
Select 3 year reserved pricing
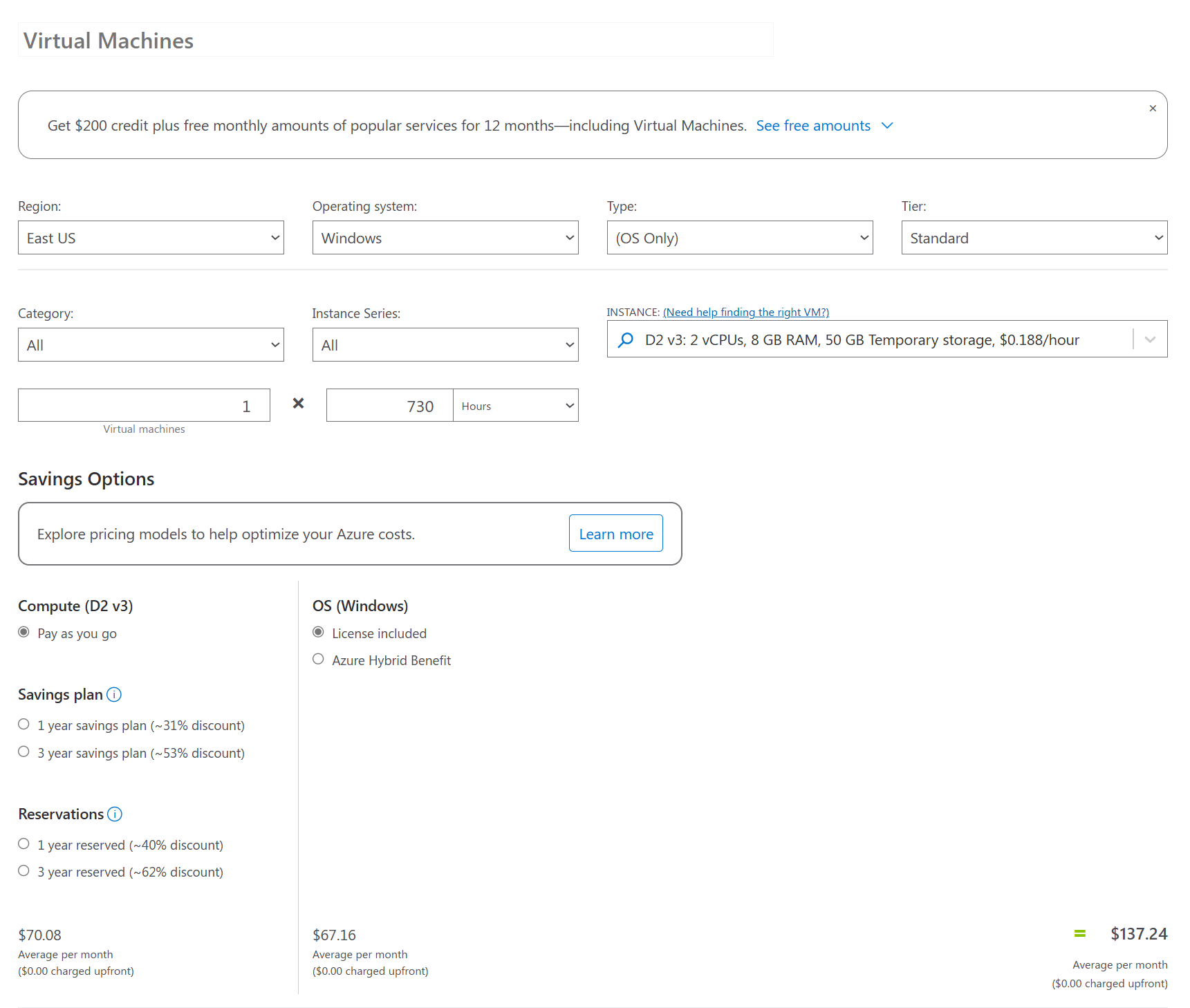pos(24,870)
